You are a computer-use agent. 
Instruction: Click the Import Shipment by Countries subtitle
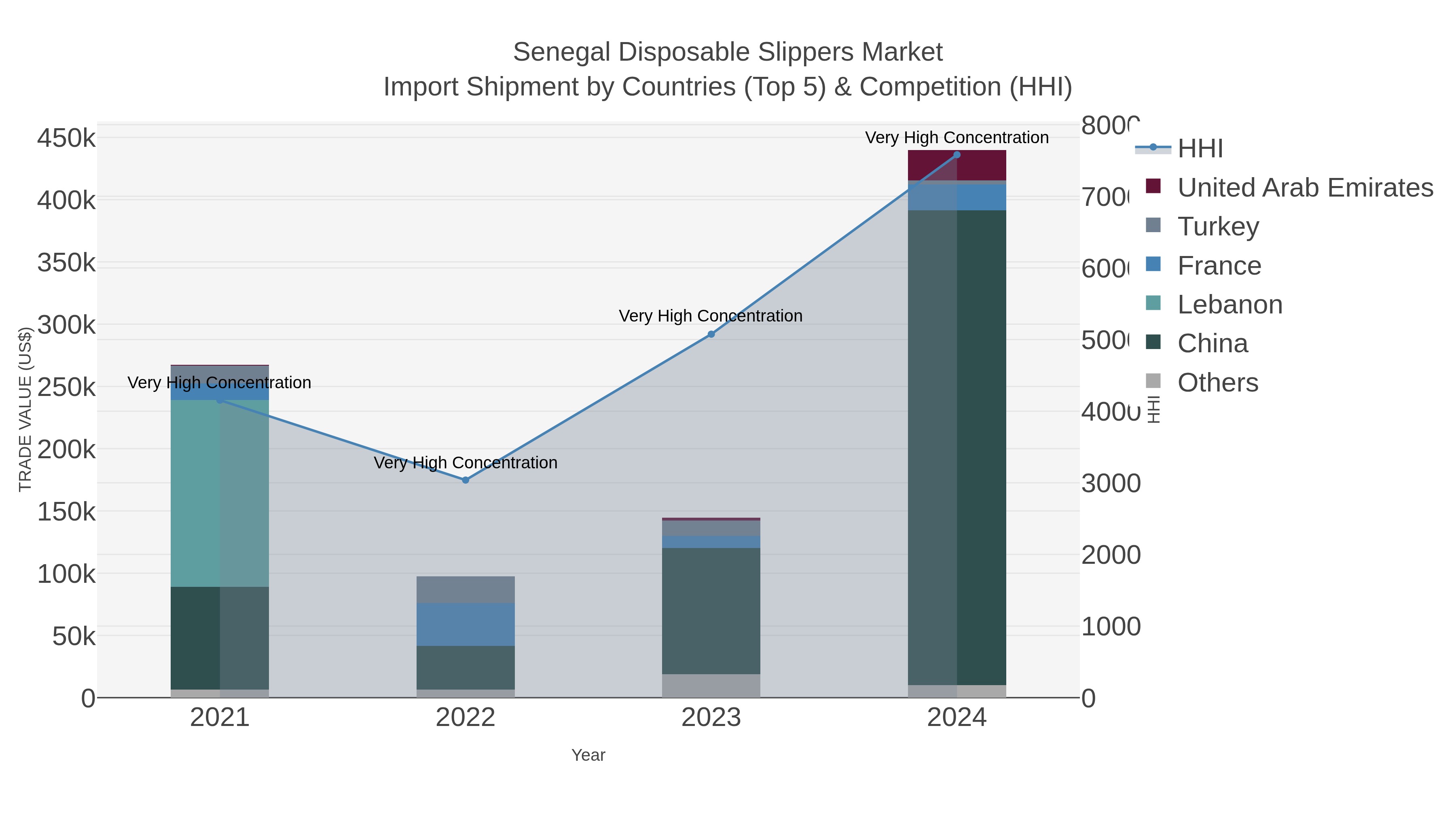(x=728, y=87)
